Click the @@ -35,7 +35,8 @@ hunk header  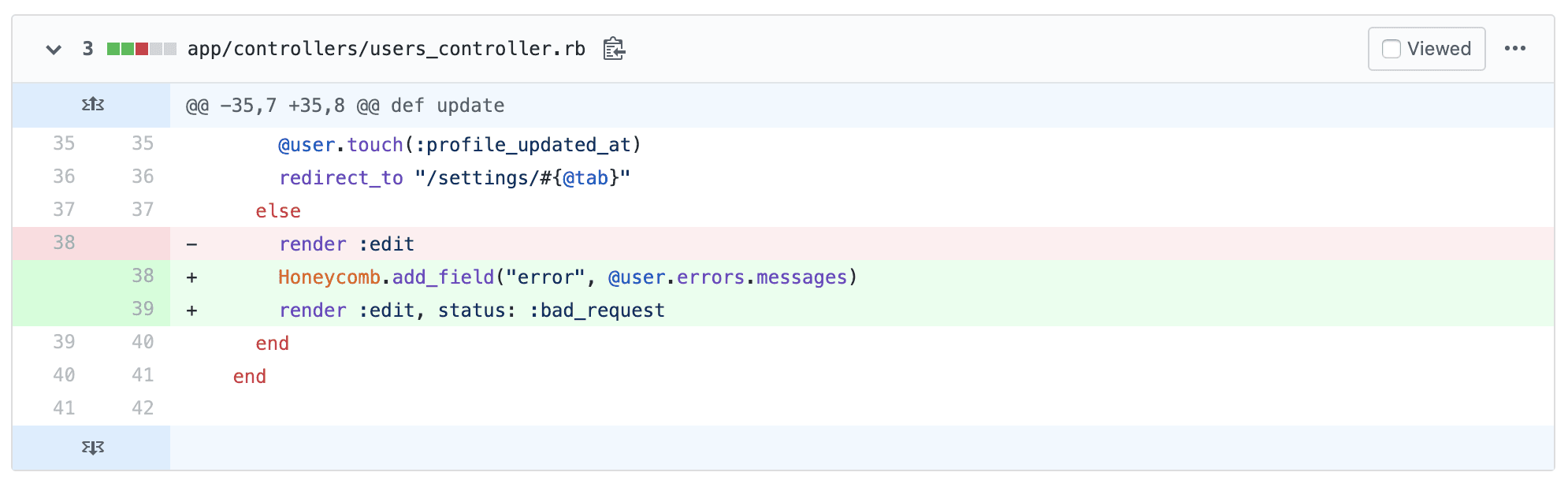pyautogui.click(x=344, y=104)
